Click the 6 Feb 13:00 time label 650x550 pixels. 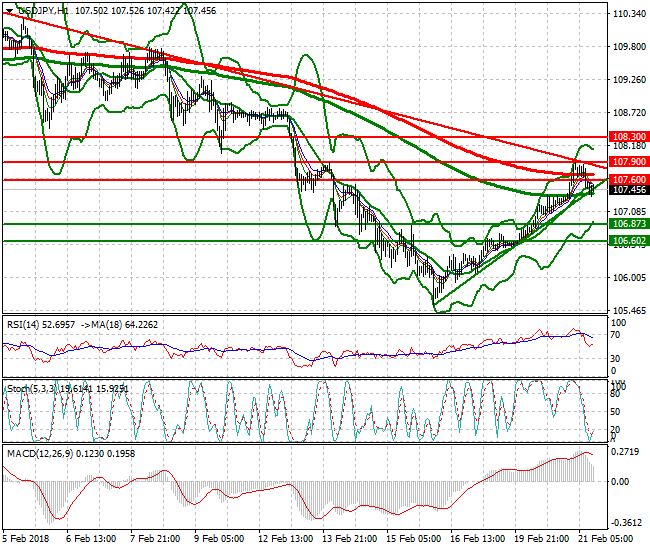91,539
